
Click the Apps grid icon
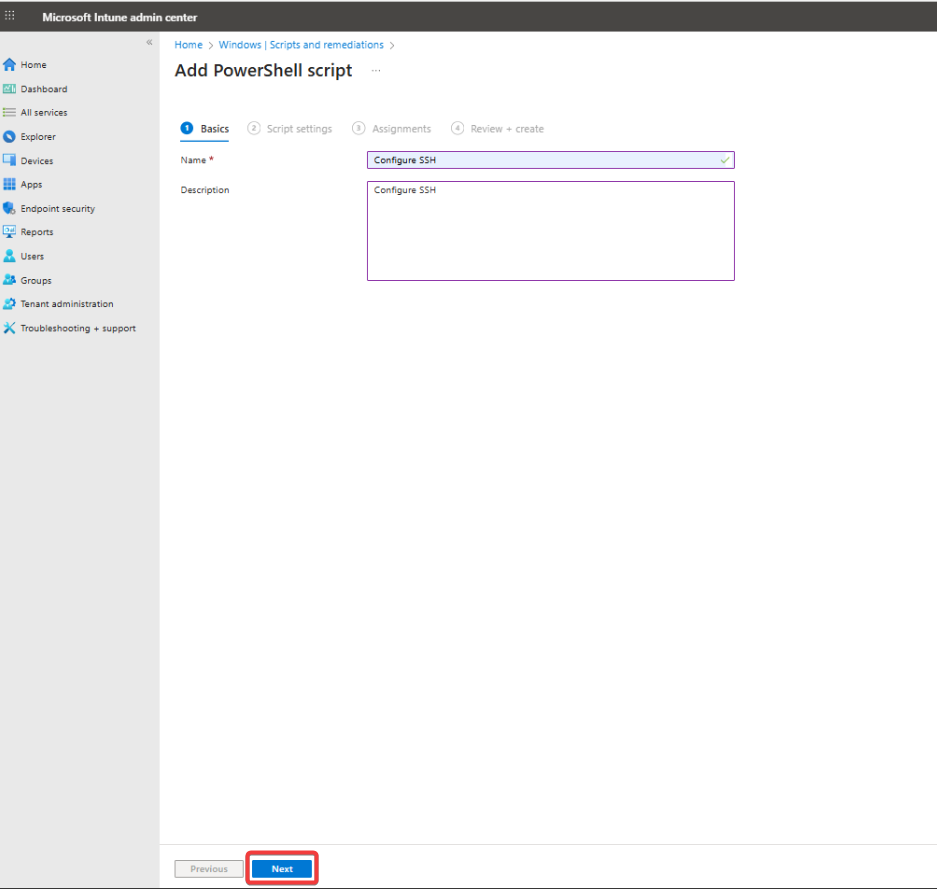tap(10, 185)
